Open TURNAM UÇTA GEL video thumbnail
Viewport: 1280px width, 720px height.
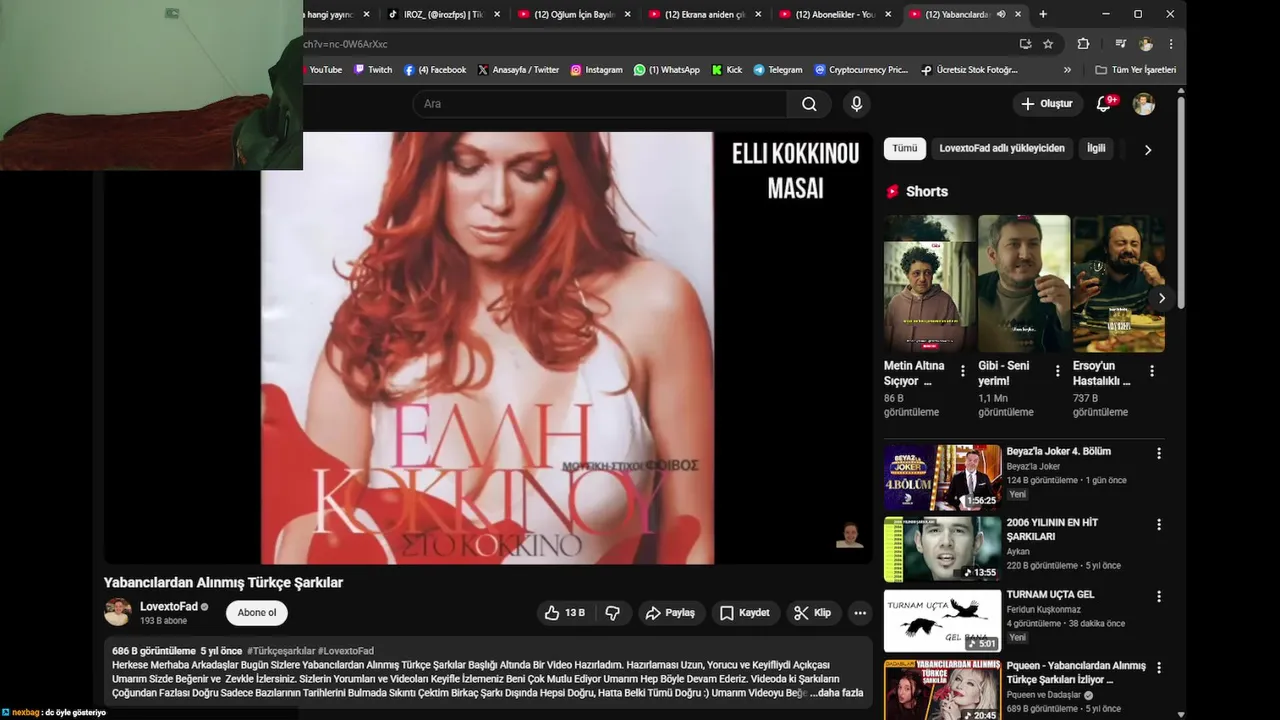[x=942, y=620]
